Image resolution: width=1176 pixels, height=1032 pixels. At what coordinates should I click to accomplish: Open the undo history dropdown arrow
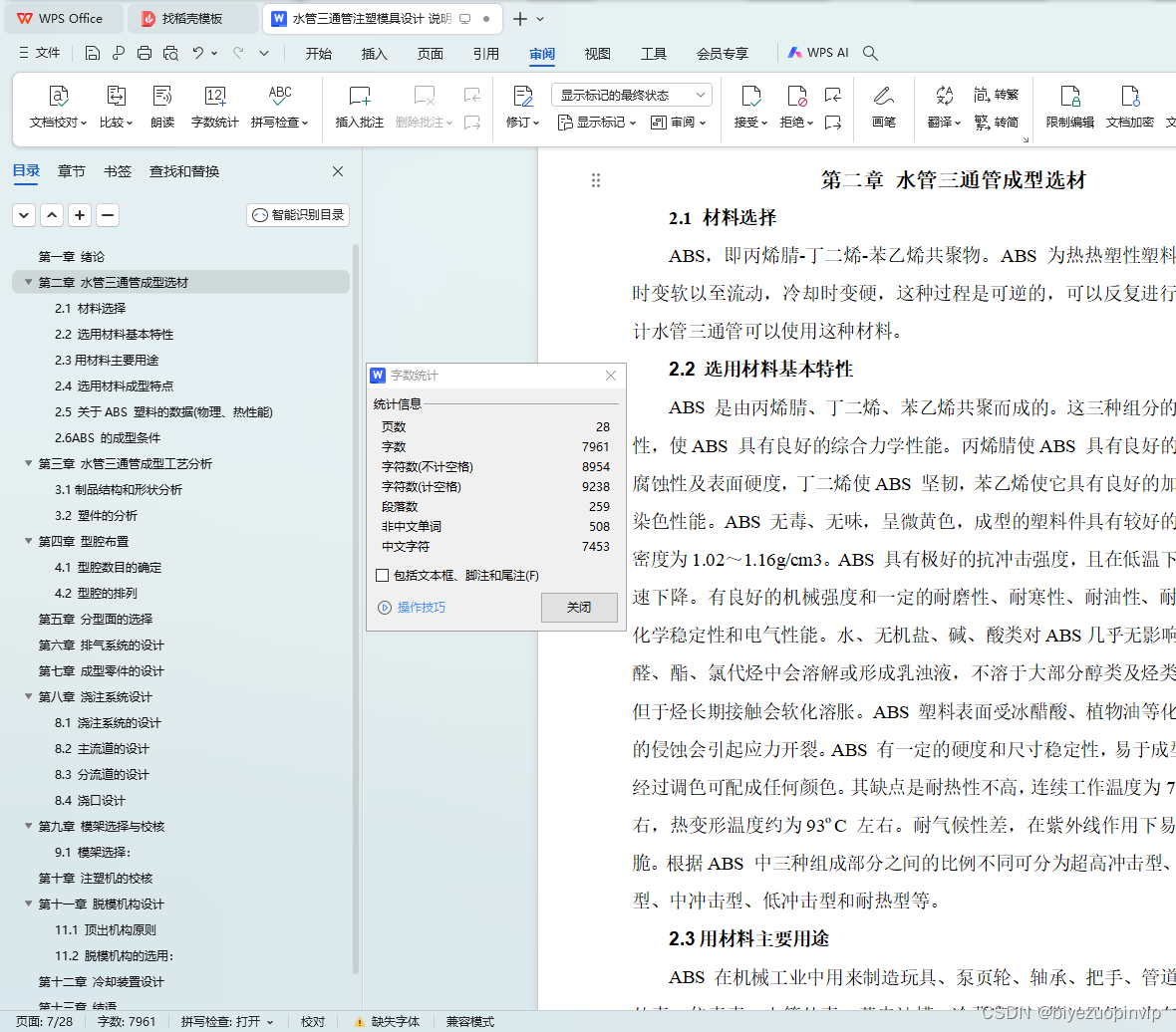(x=214, y=53)
